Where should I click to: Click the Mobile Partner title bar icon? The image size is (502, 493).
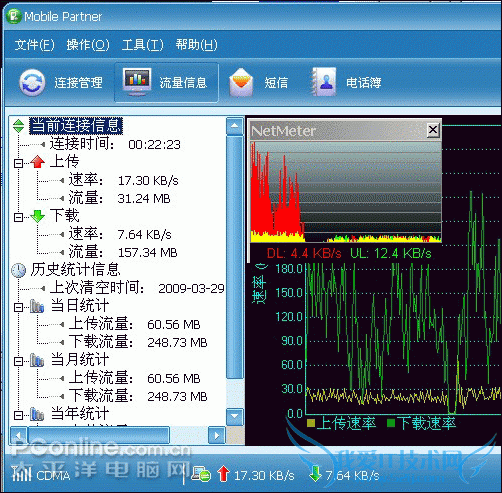(x=14, y=16)
